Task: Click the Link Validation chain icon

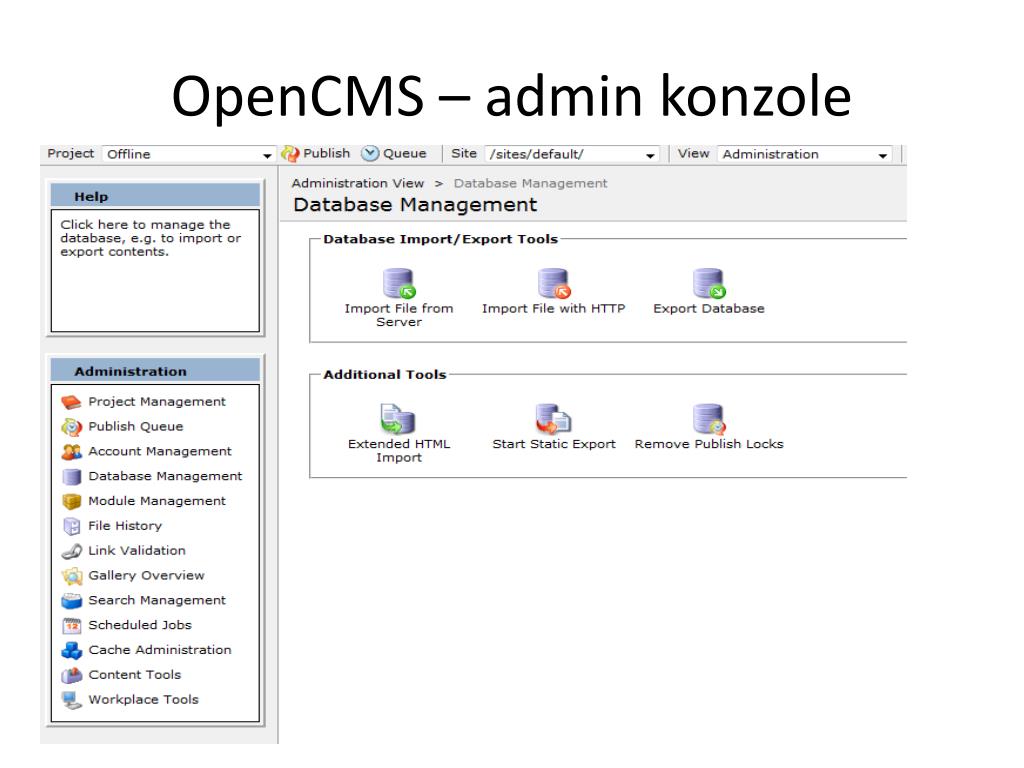Action: [x=71, y=551]
